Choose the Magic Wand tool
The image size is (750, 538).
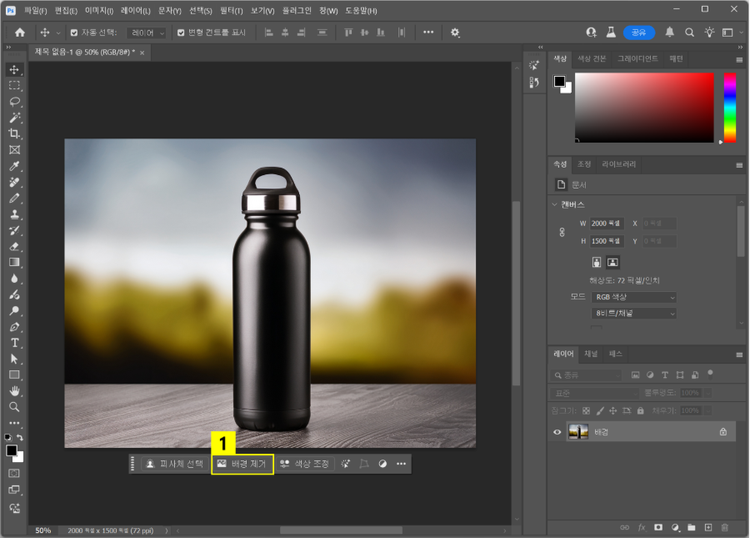click(x=15, y=117)
